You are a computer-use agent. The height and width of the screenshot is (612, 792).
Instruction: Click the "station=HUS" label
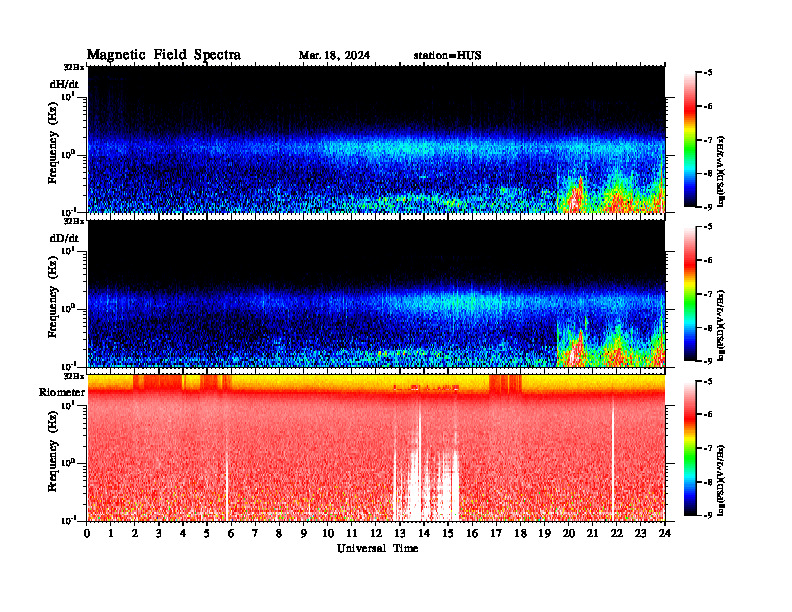pyautogui.click(x=448, y=55)
